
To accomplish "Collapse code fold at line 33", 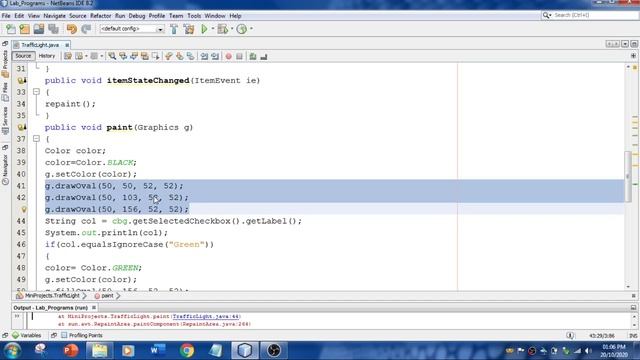I will coord(36,92).
